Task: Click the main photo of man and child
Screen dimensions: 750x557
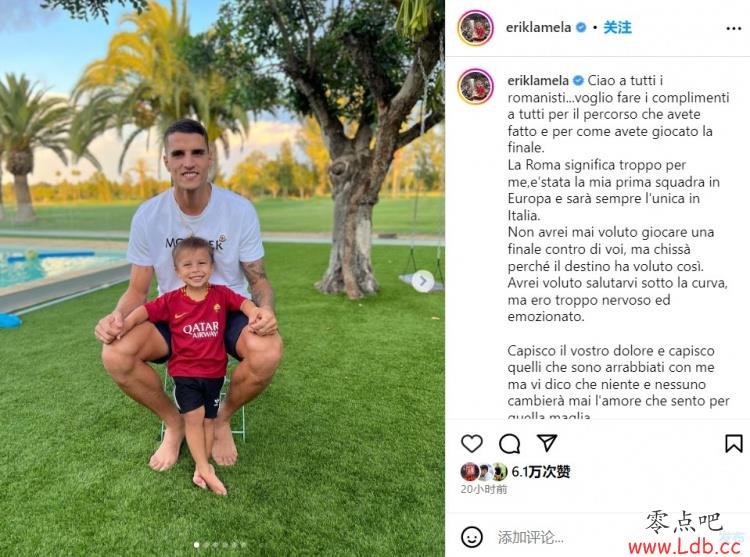Action: click(x=222, y=278)
